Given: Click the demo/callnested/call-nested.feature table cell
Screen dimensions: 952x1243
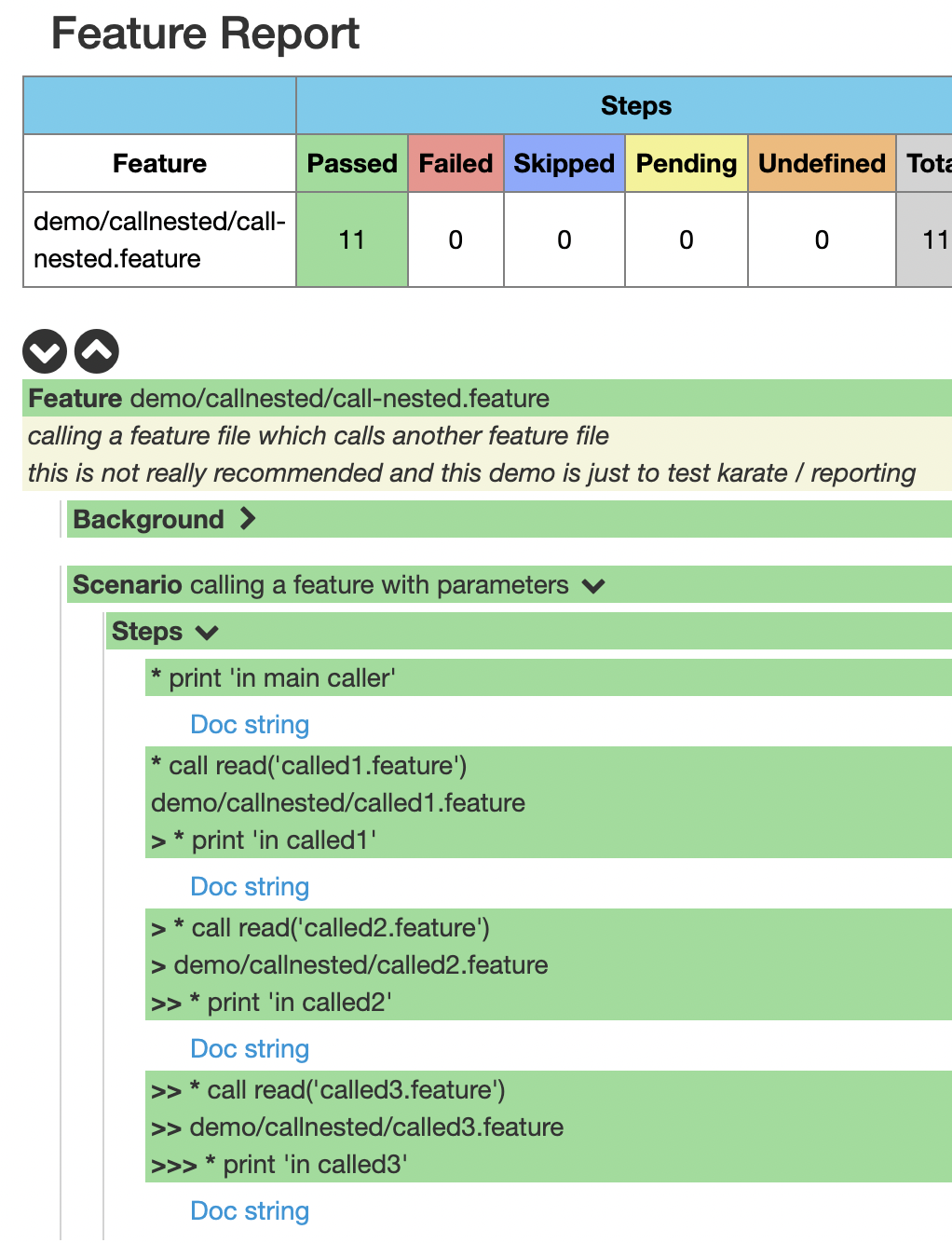Looking at the screenshot, I should click(158, 239).
